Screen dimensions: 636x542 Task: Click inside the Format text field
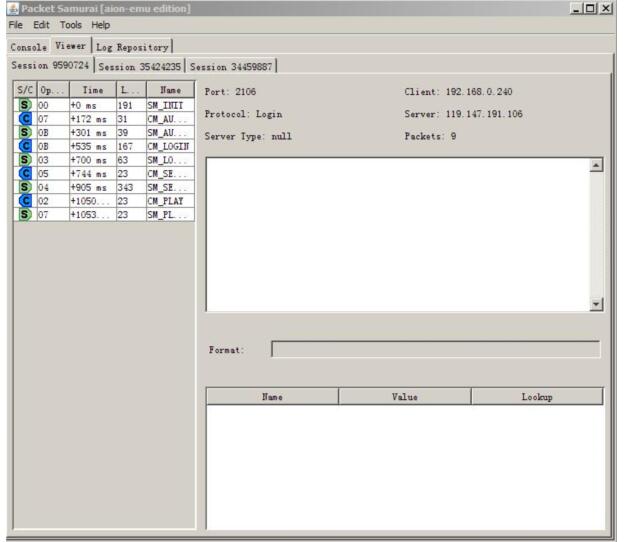[x=435, y=350]
